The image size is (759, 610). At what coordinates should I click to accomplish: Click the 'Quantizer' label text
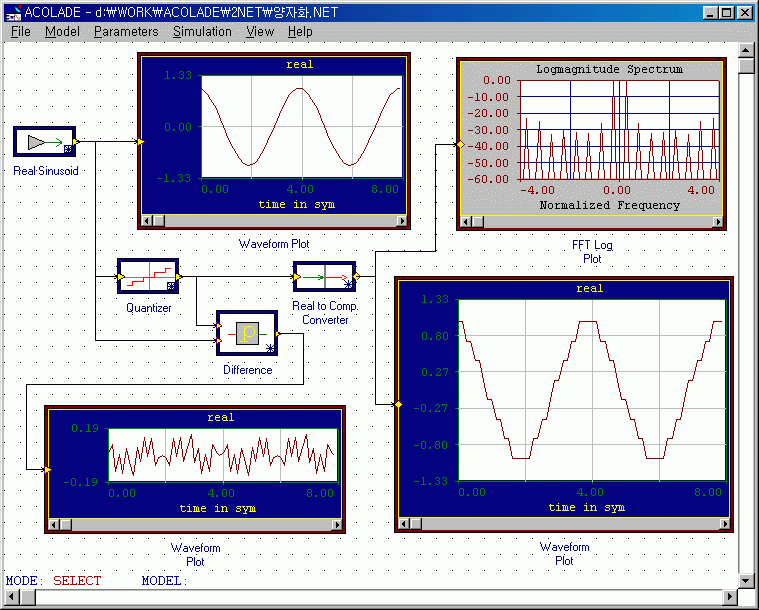pos(149,308)
